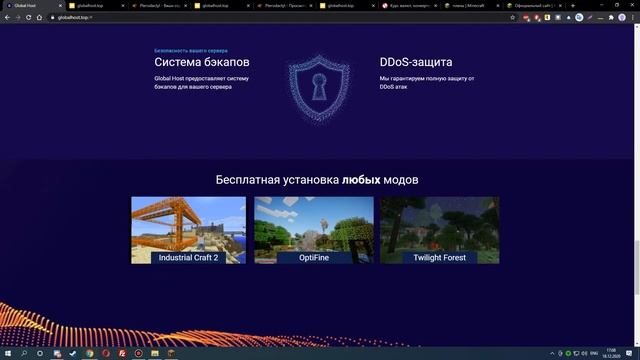
Task: Show hidden system tray icons
Action: click(552, 353)
